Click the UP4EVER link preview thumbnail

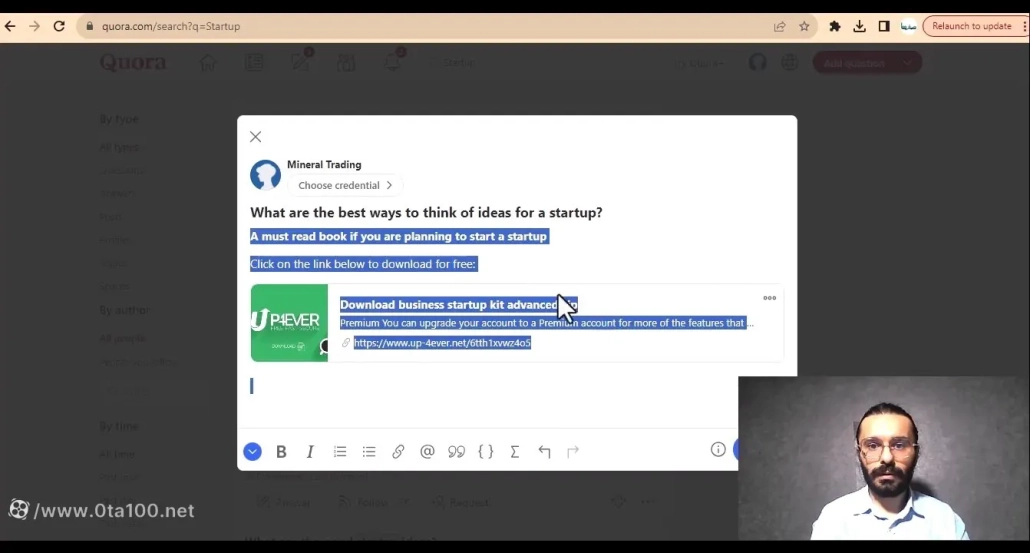(289, 323)
